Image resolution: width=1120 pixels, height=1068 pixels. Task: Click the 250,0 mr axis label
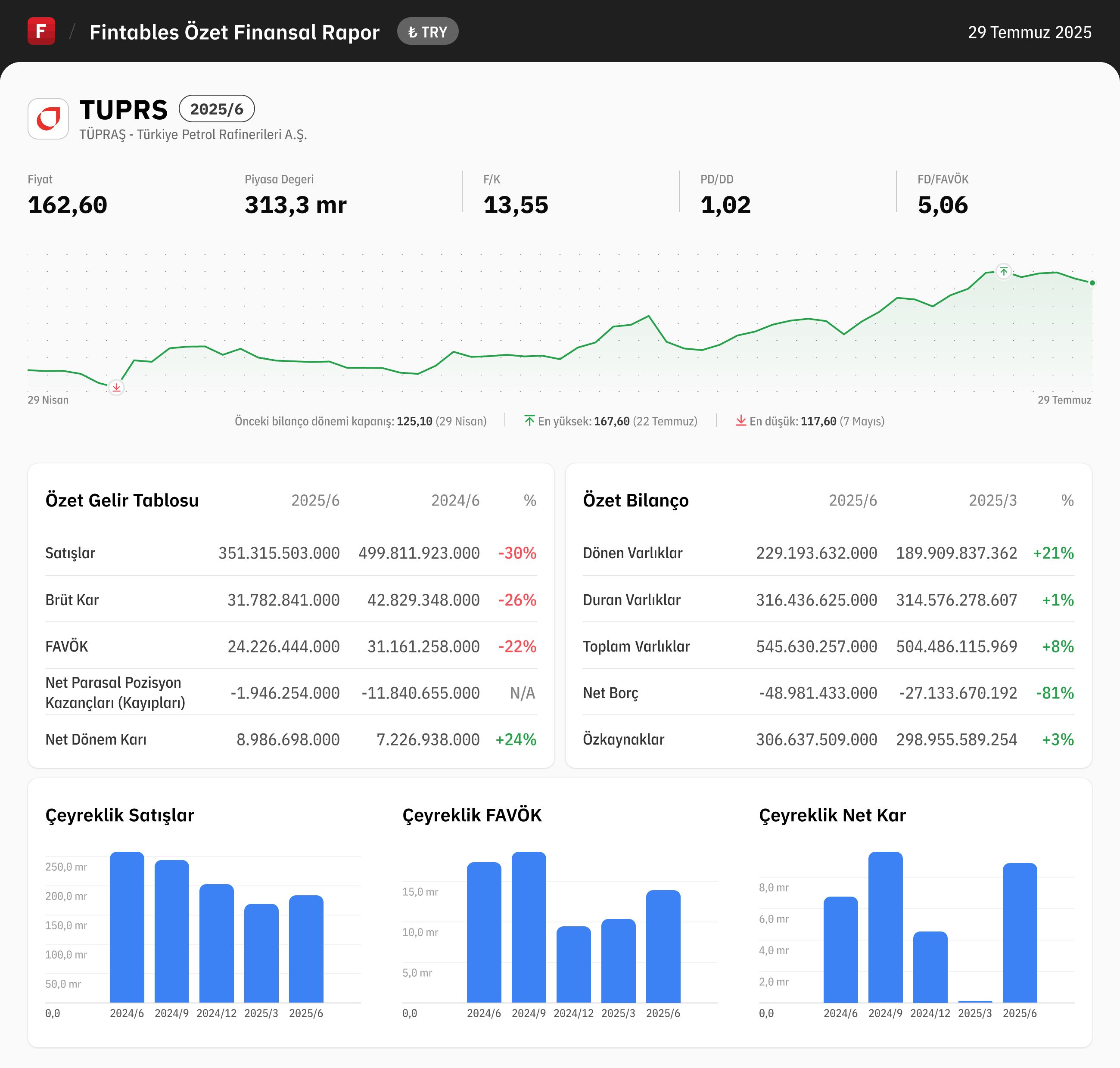click(x=66, y=867)
